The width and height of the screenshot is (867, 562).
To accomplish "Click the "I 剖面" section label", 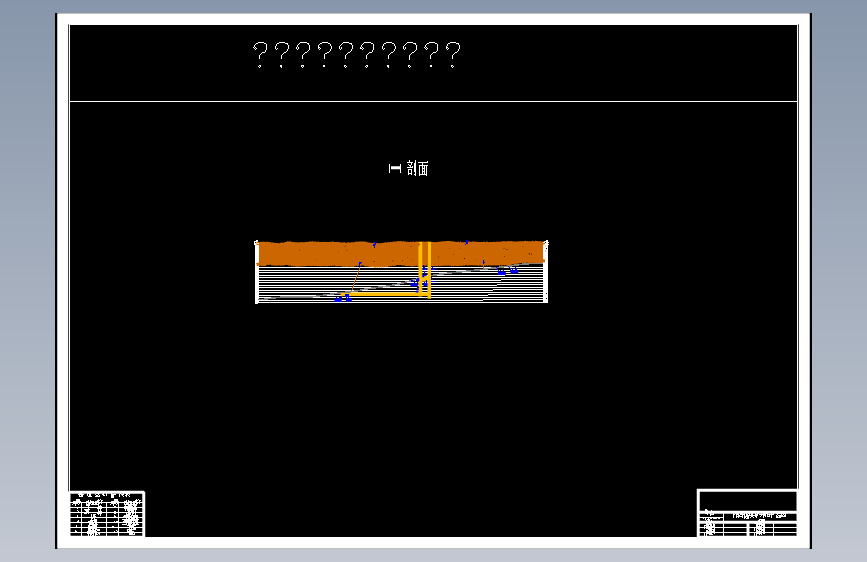I will point(409,168).
